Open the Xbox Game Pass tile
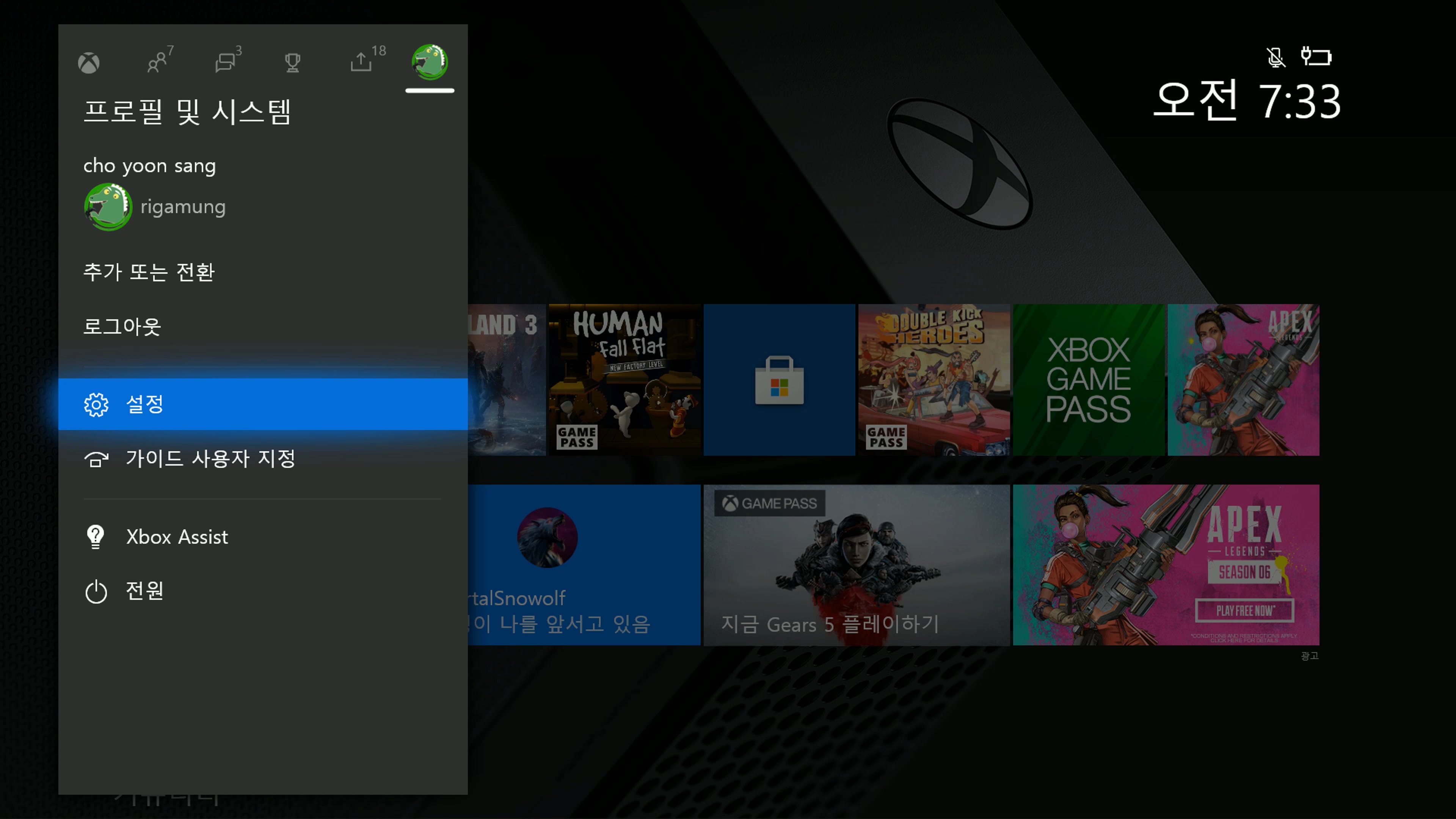1456x819 pixels. 1089,380
